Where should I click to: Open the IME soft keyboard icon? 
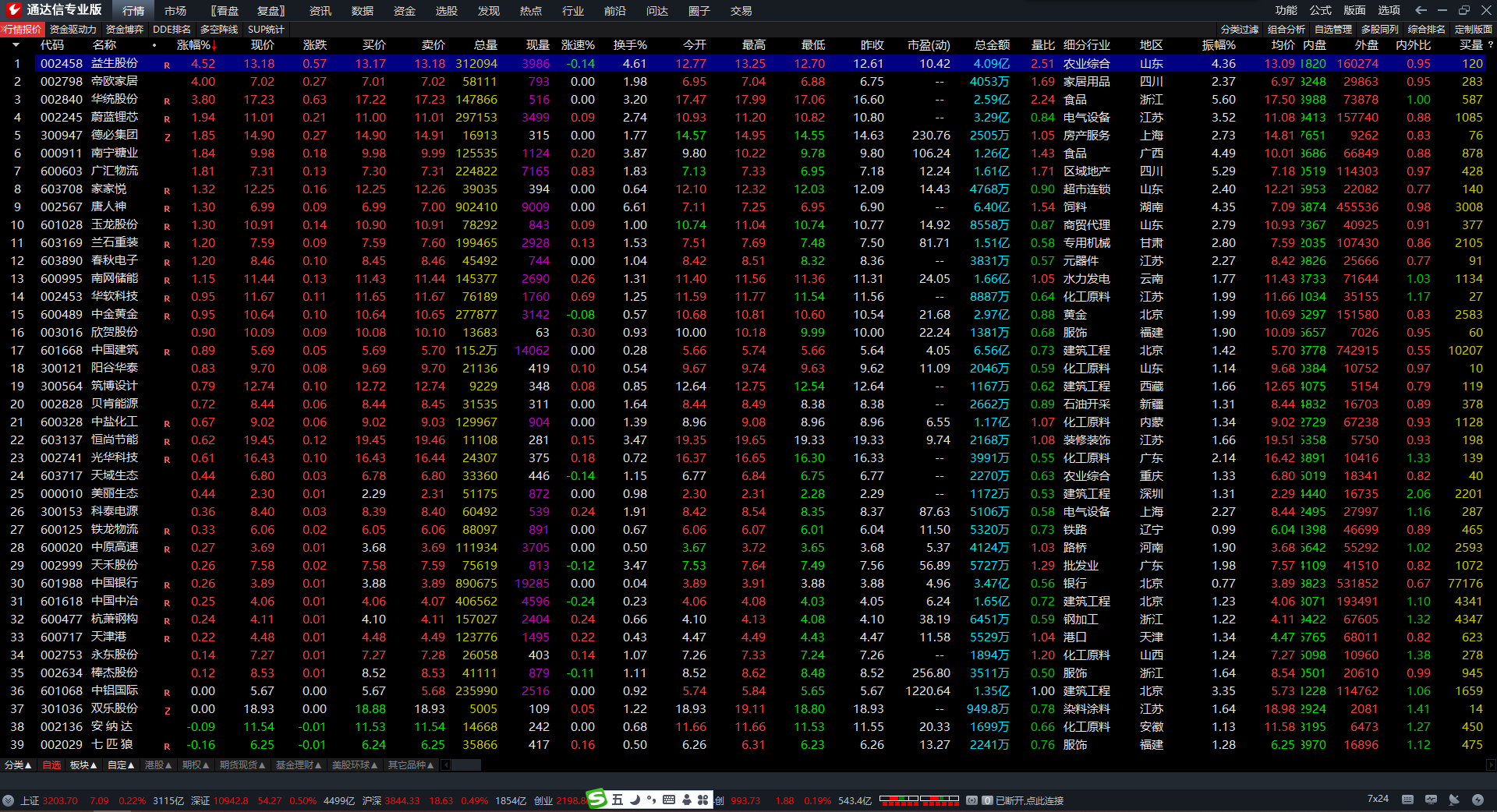(669, 800)
